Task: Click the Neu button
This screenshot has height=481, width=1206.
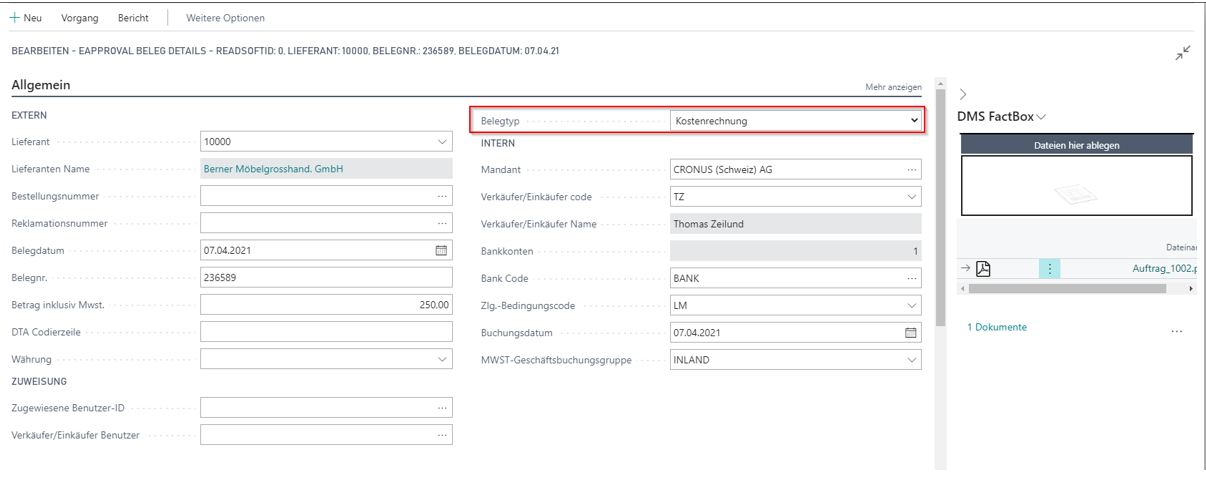Action: point(26,18)
